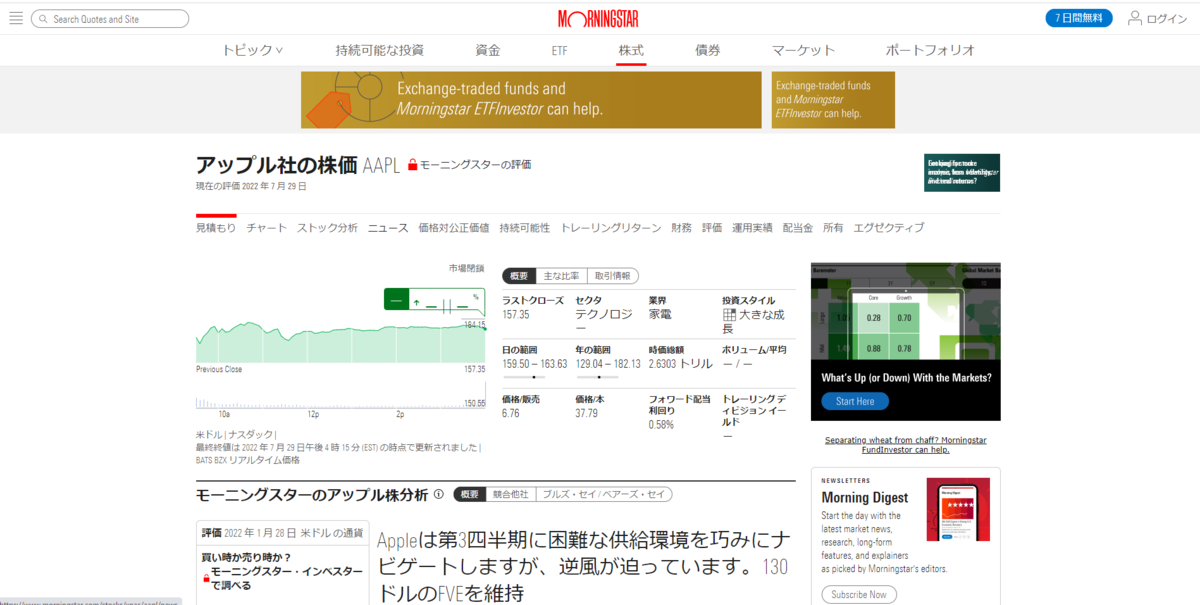
Task: Click the Morningstar logo
Action: [x=598, y=18]
